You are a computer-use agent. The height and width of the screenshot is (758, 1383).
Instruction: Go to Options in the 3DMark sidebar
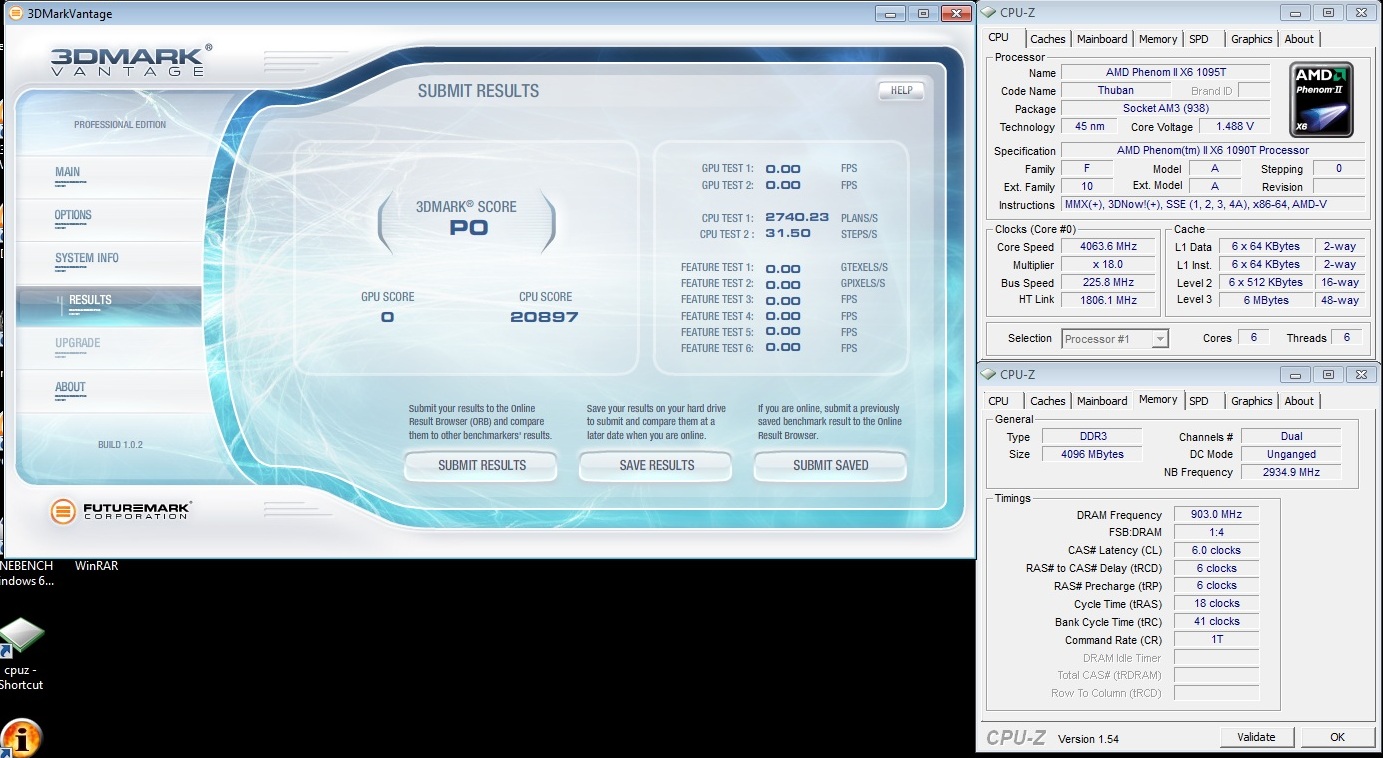point(73,216)
